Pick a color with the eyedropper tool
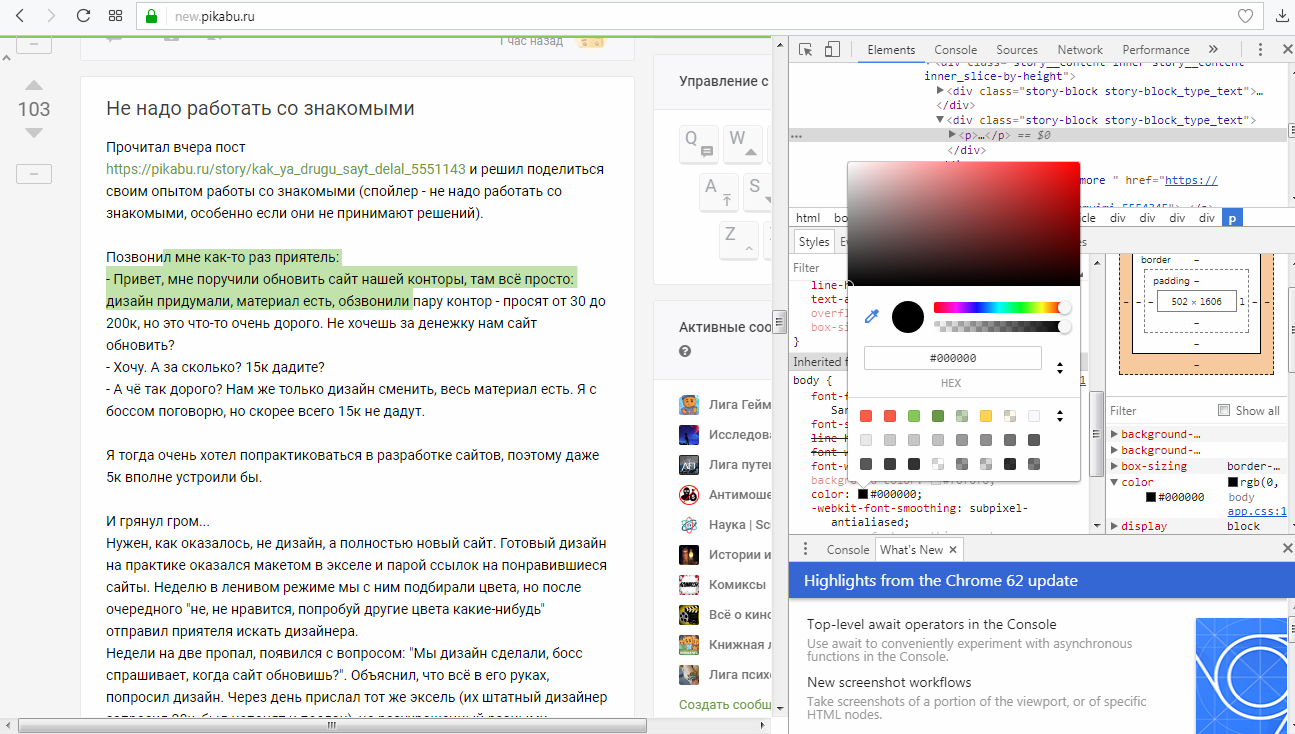Screen dimensions: 1295x734 (872, 317)
